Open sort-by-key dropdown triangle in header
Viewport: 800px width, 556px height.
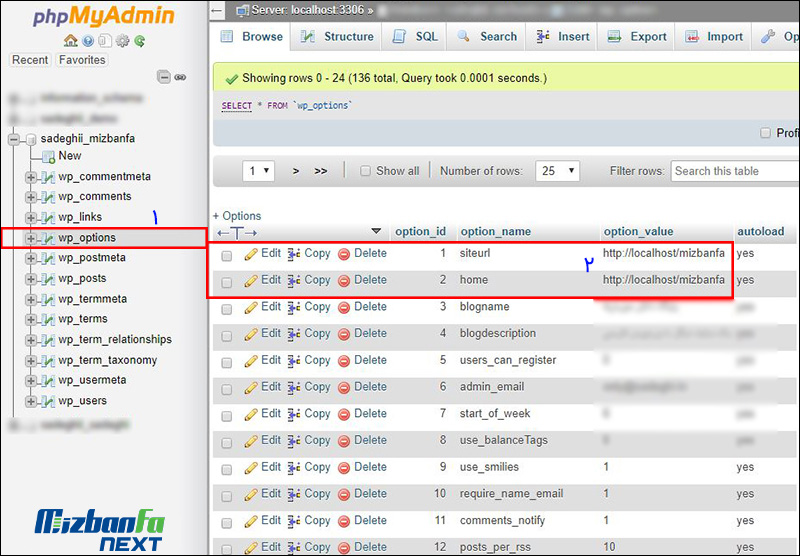pyautogui.click(x=377, y=231)
